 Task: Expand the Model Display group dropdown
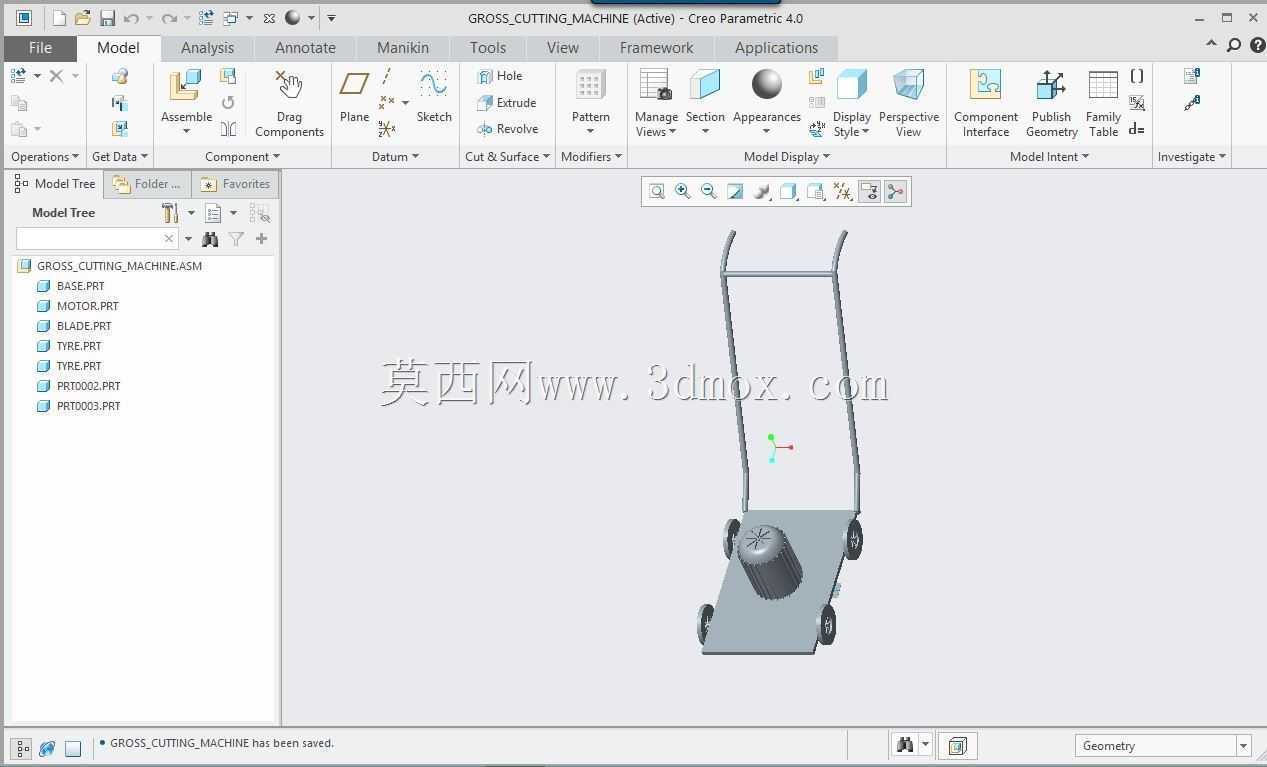click(787, 157)
